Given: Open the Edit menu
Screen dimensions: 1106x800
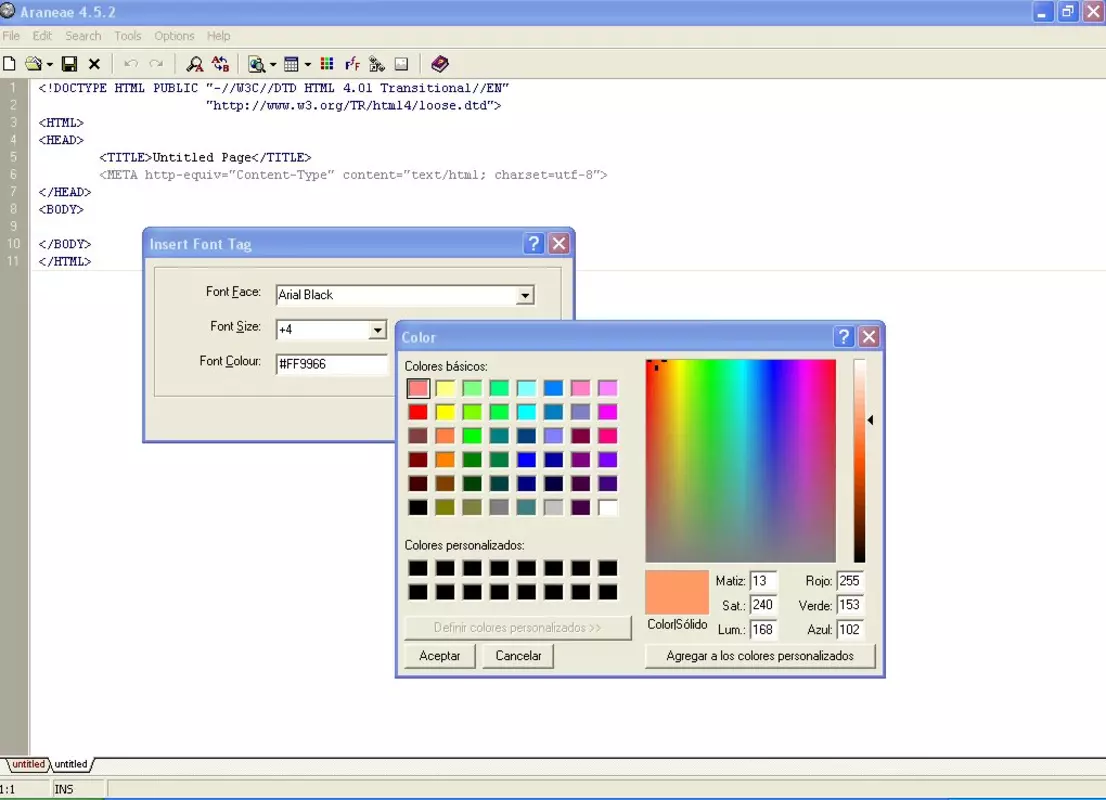Looking at the screenshot, I should pos(42,36).
